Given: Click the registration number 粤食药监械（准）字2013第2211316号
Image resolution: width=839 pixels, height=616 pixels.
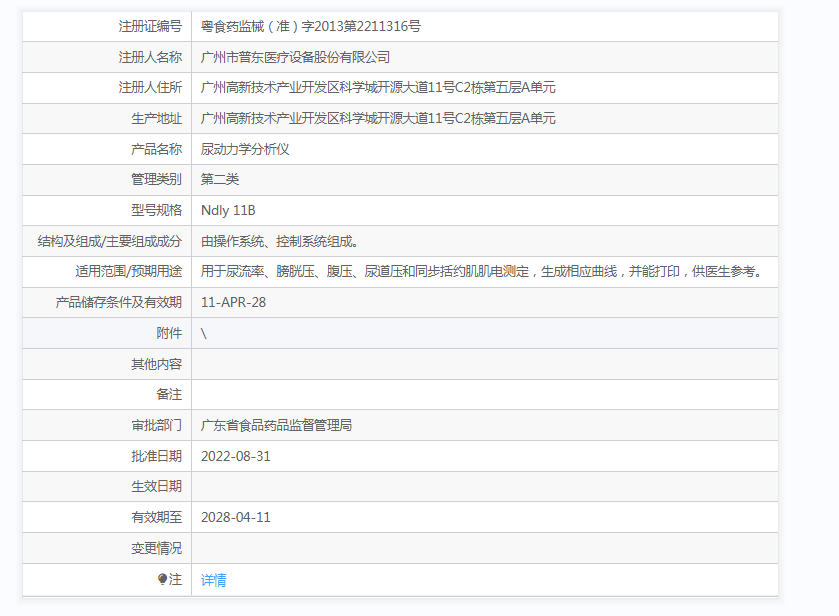Looking at the screenshot, I should coord(310,26).
